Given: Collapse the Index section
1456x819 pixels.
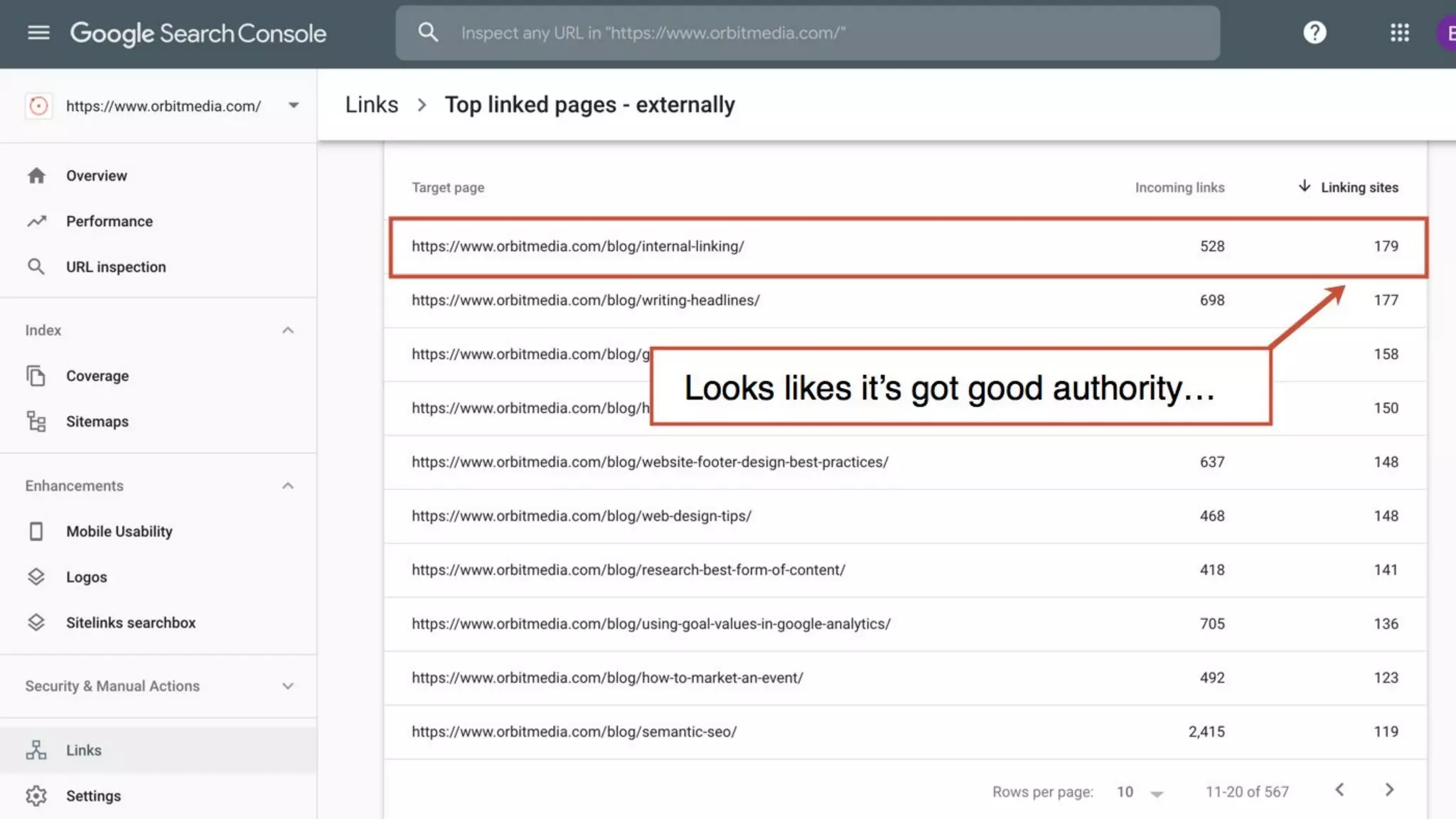Looking at the screenshot, I should (287, 331).
